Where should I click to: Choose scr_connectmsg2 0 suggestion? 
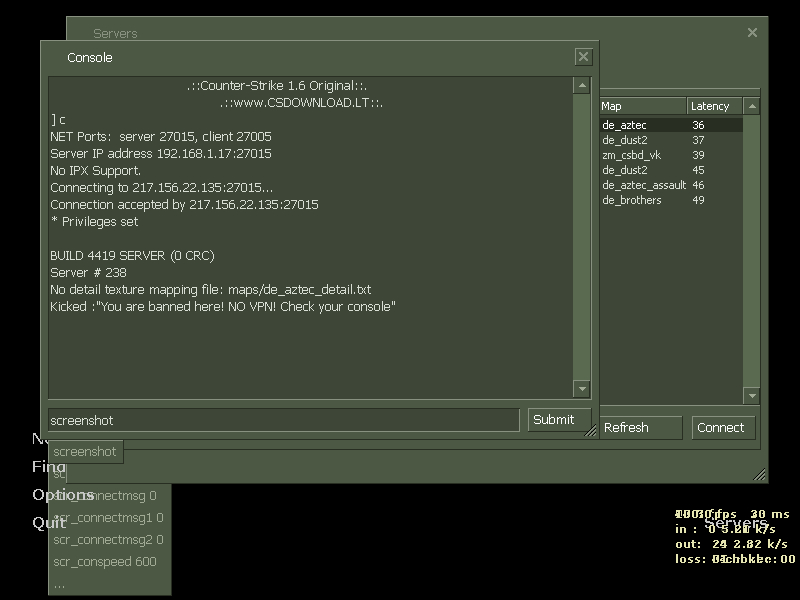(x=108, y=539)
